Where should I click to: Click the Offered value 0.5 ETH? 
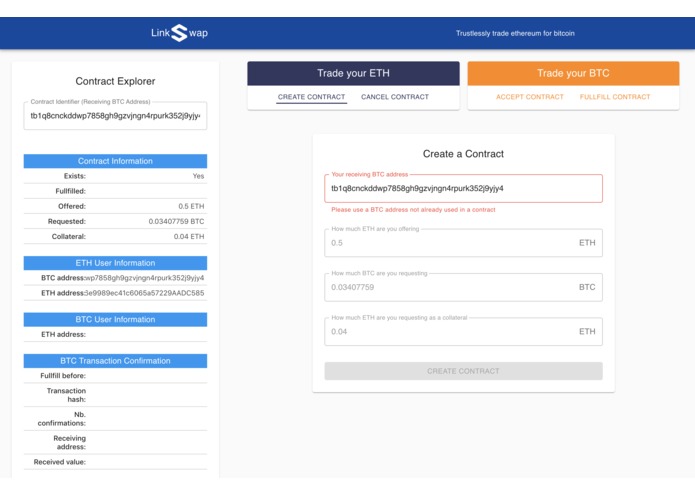(191, 206)
